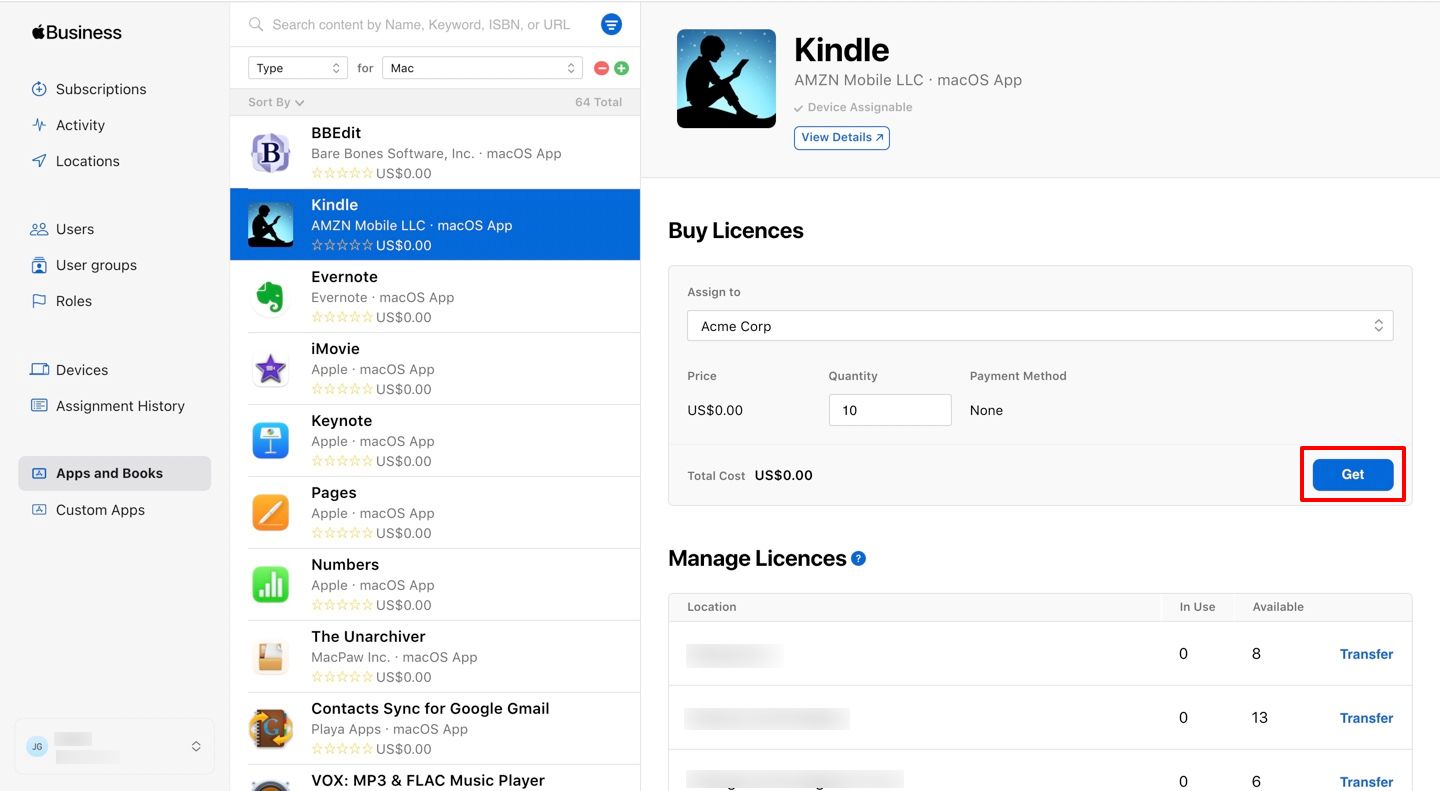Open the Custom Apps icon
This screenshot has height=791, width=1440.
point(39,510)
